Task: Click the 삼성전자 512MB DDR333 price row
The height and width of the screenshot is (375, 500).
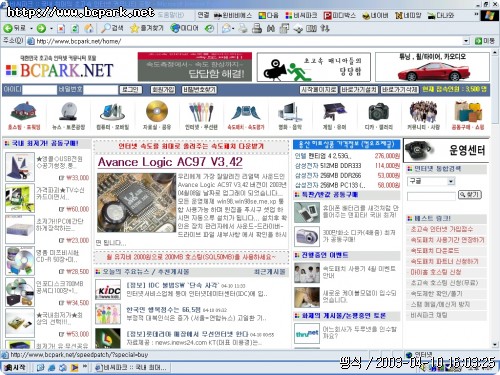Action: click(347, 166)
